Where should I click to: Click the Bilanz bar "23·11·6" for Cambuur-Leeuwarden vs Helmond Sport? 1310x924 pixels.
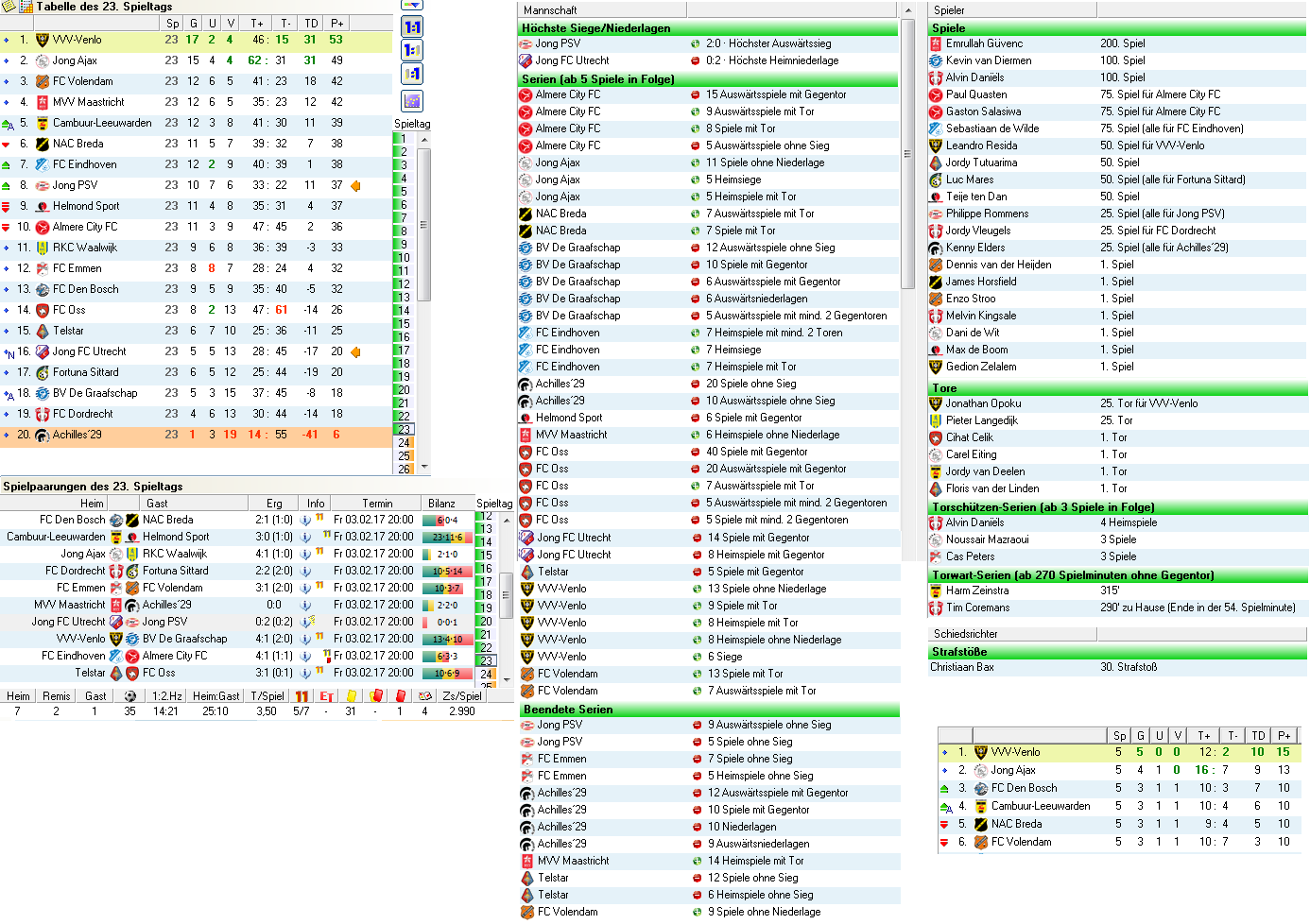pyautogui.click(x=448, y=537)
